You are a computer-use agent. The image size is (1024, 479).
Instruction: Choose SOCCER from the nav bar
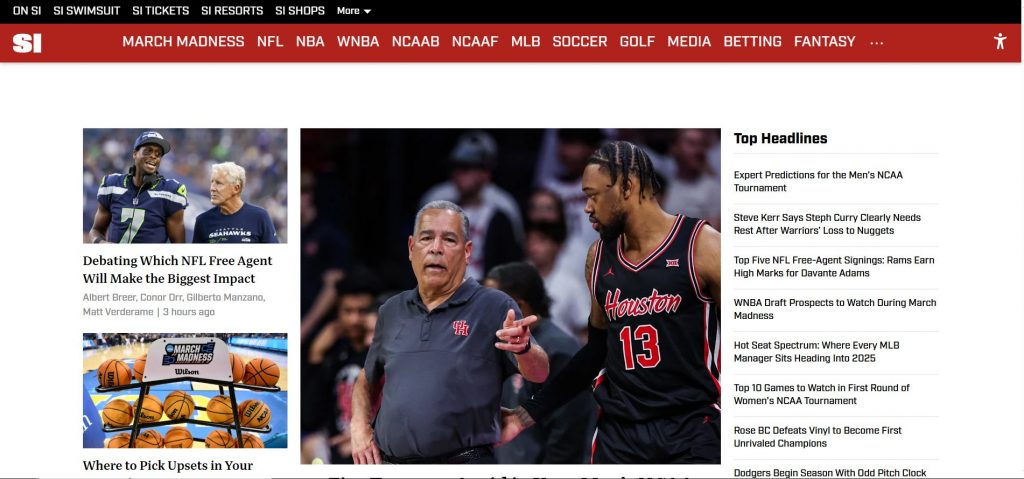coord(580,41)
